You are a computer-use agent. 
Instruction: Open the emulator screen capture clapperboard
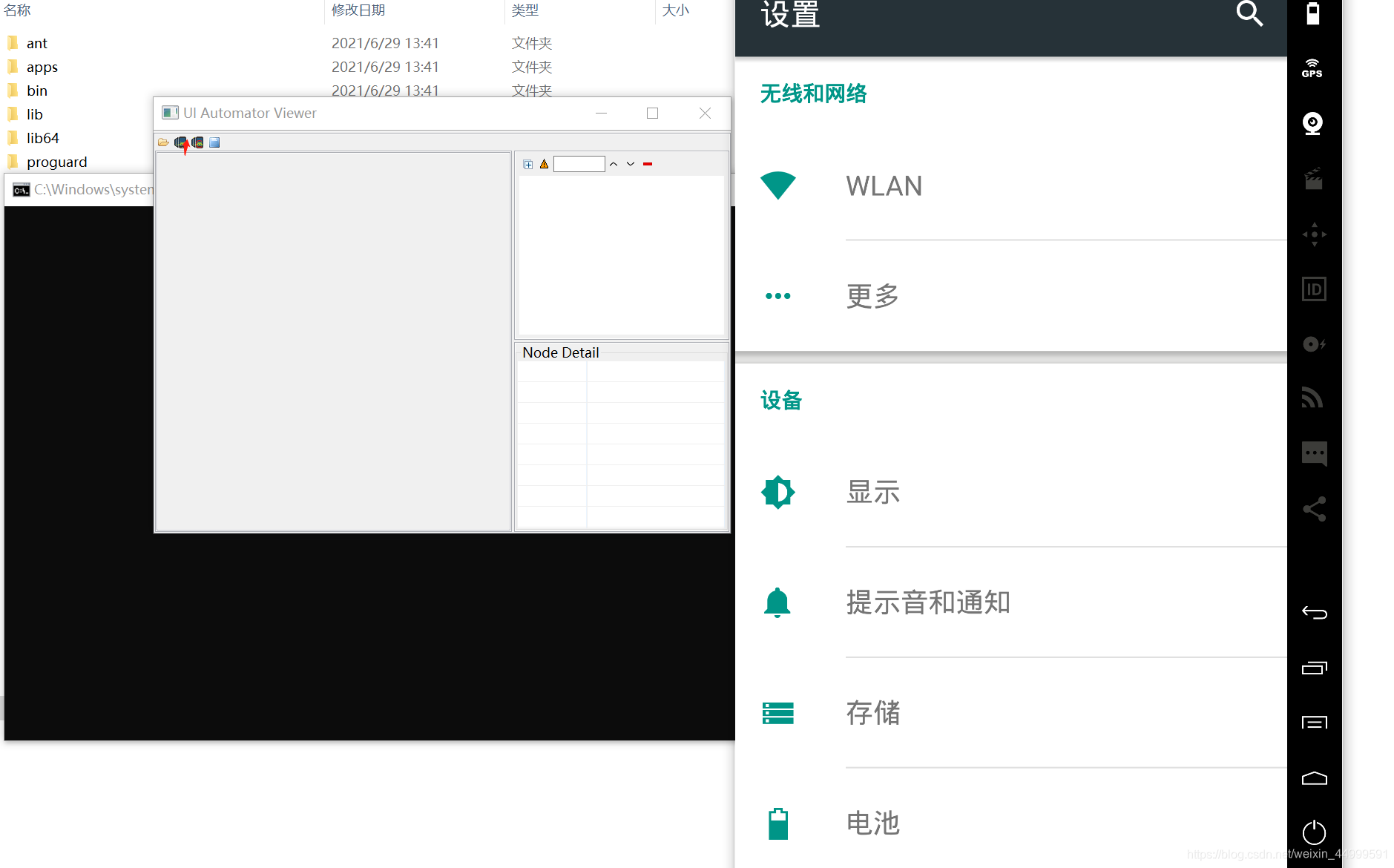click(1314, 179)
